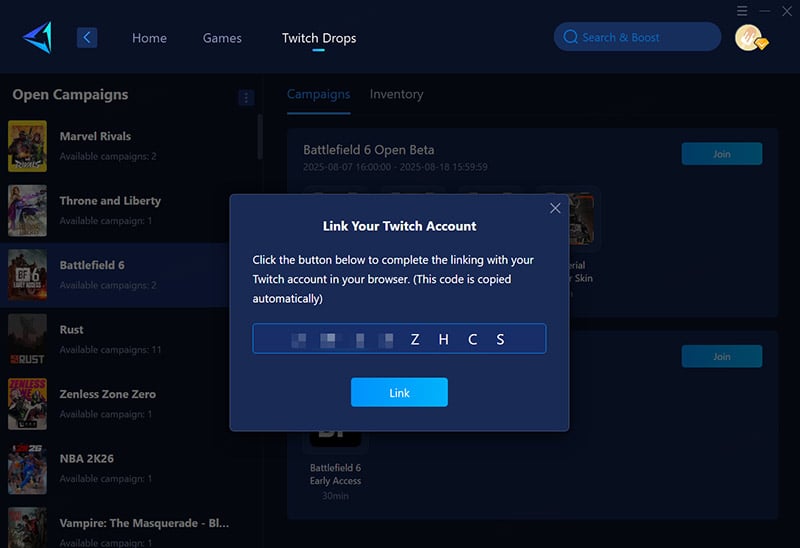Click Marvel Rivals 'Available campaigns: 2' text
The height and width of the screenshot is (548, 800).
pyautogui.click(x=108, y=156)
